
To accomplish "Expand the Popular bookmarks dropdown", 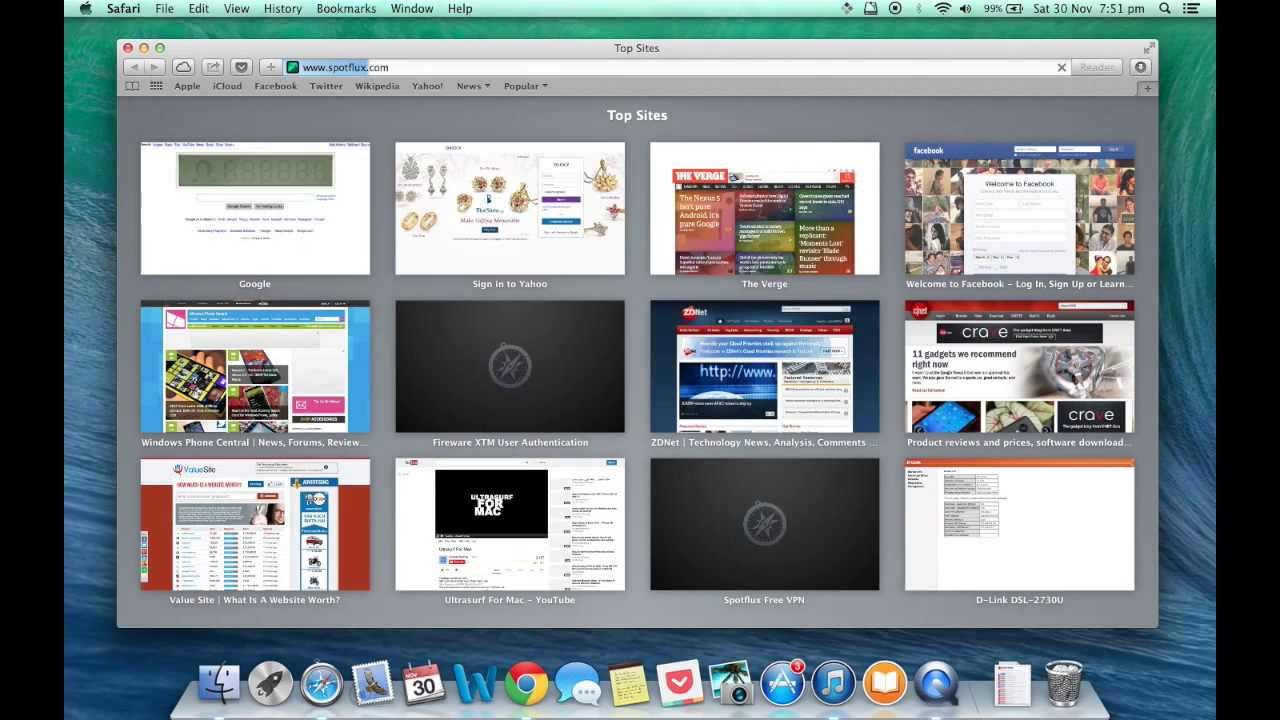I will 525,86.
